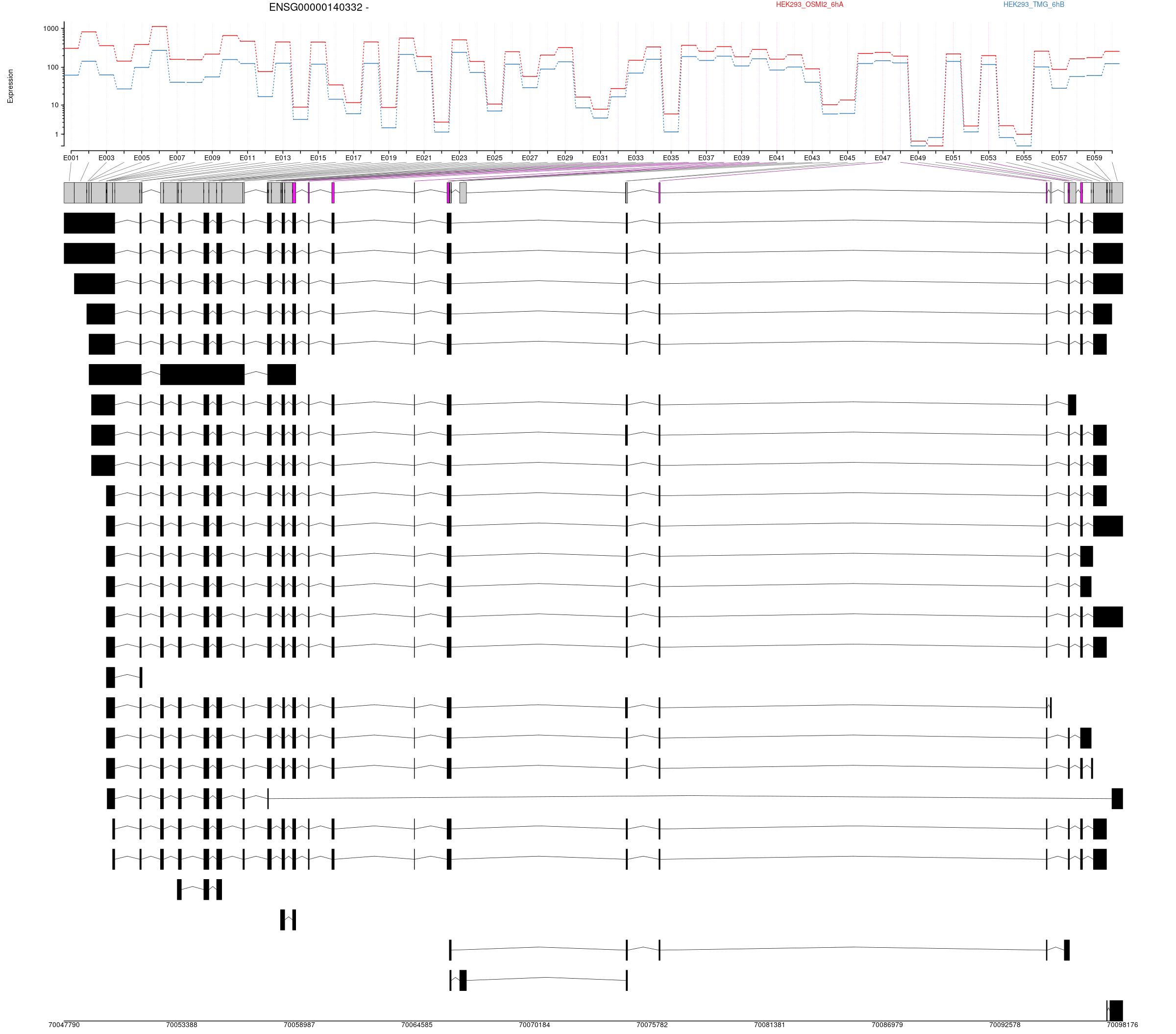Click exon bin label E013

pyautogui.click(x=283, y=158)
